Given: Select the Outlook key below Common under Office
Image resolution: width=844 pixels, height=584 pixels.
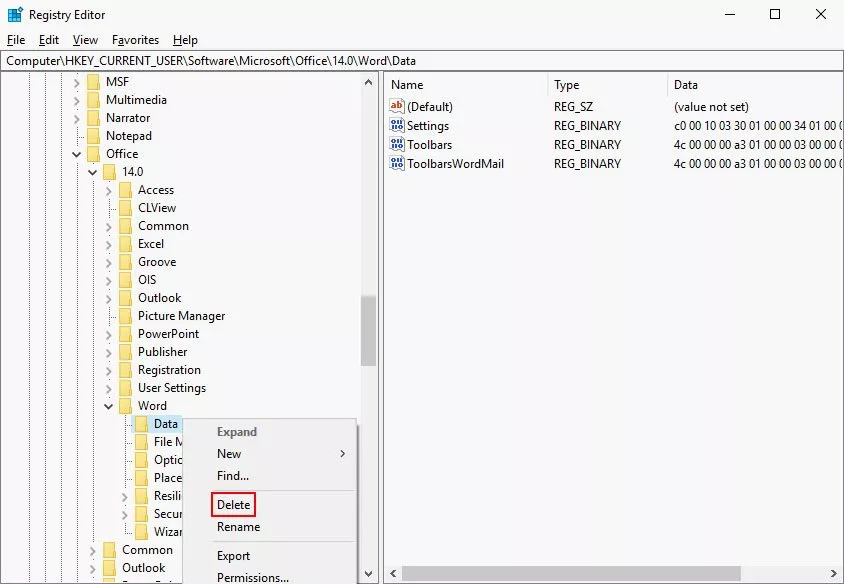Looking at the screenshot, I should 144,568.
